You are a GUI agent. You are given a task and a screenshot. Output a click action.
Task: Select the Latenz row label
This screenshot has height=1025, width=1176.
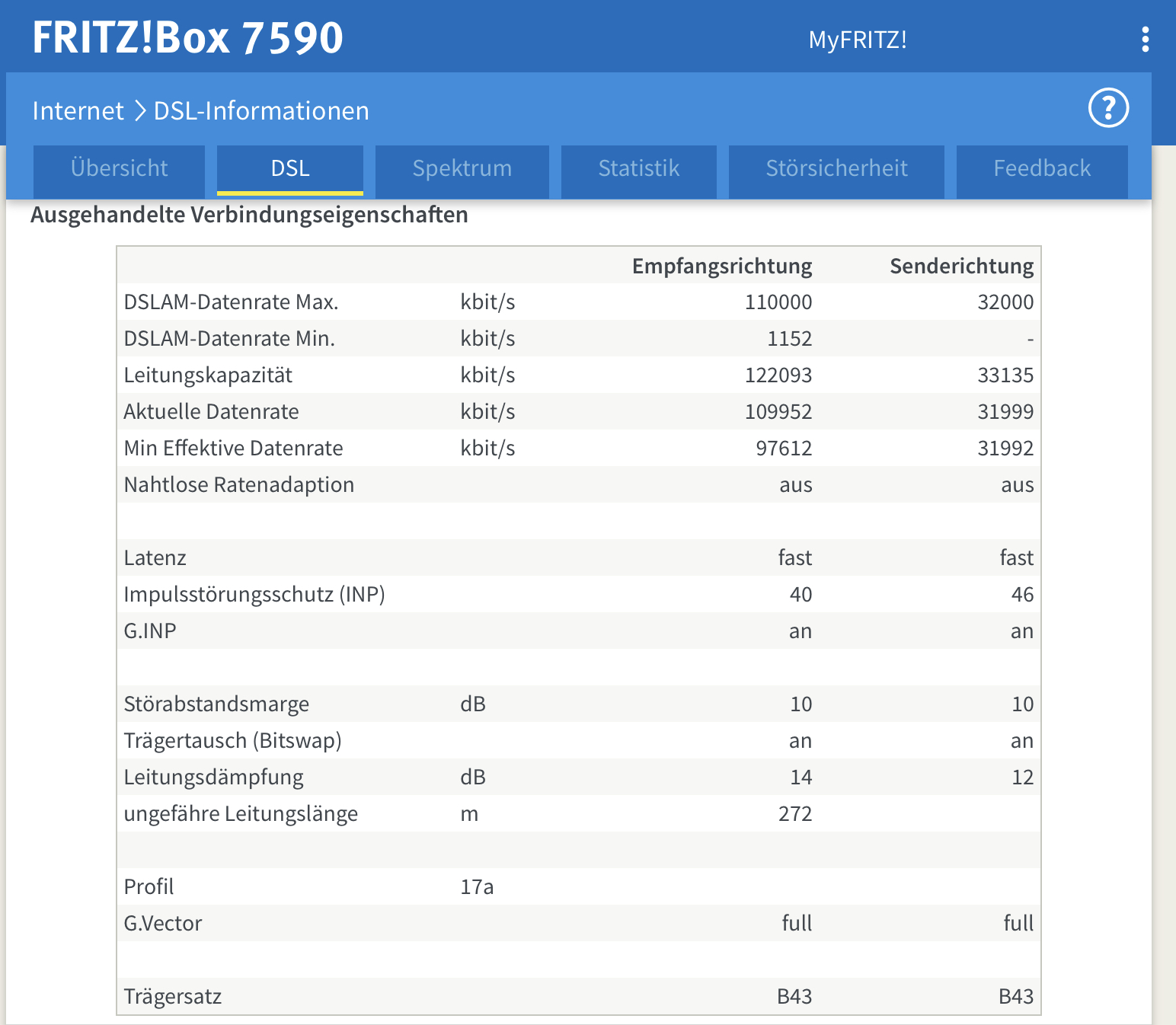point(155,558)
